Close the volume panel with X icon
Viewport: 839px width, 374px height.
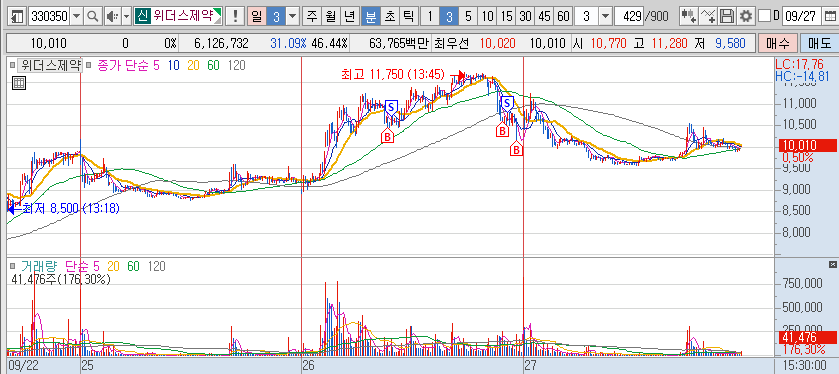pos(832,265)
